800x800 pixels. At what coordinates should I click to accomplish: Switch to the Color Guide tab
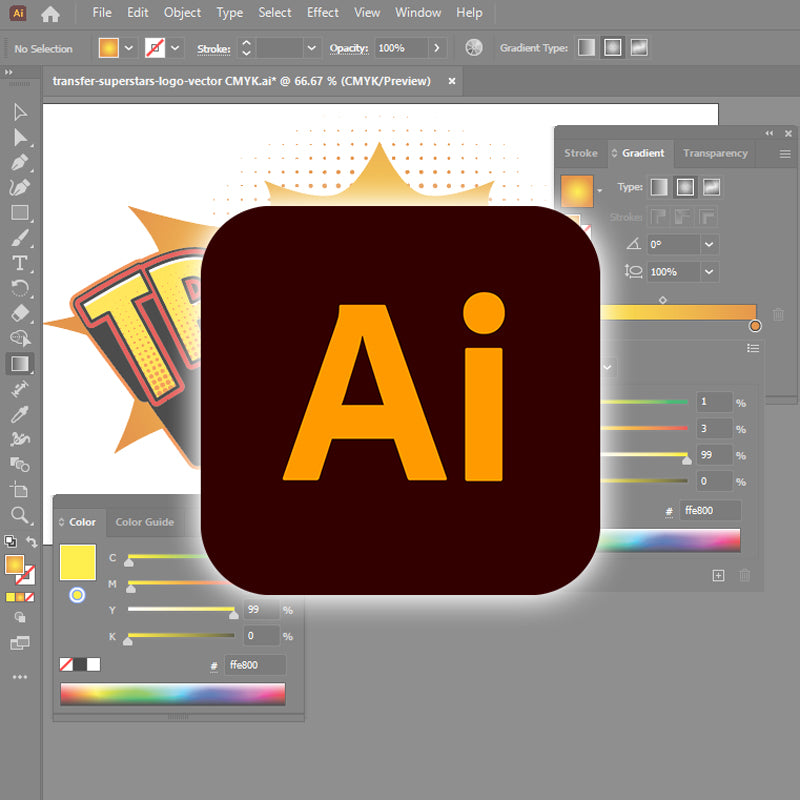pos(144,522)
